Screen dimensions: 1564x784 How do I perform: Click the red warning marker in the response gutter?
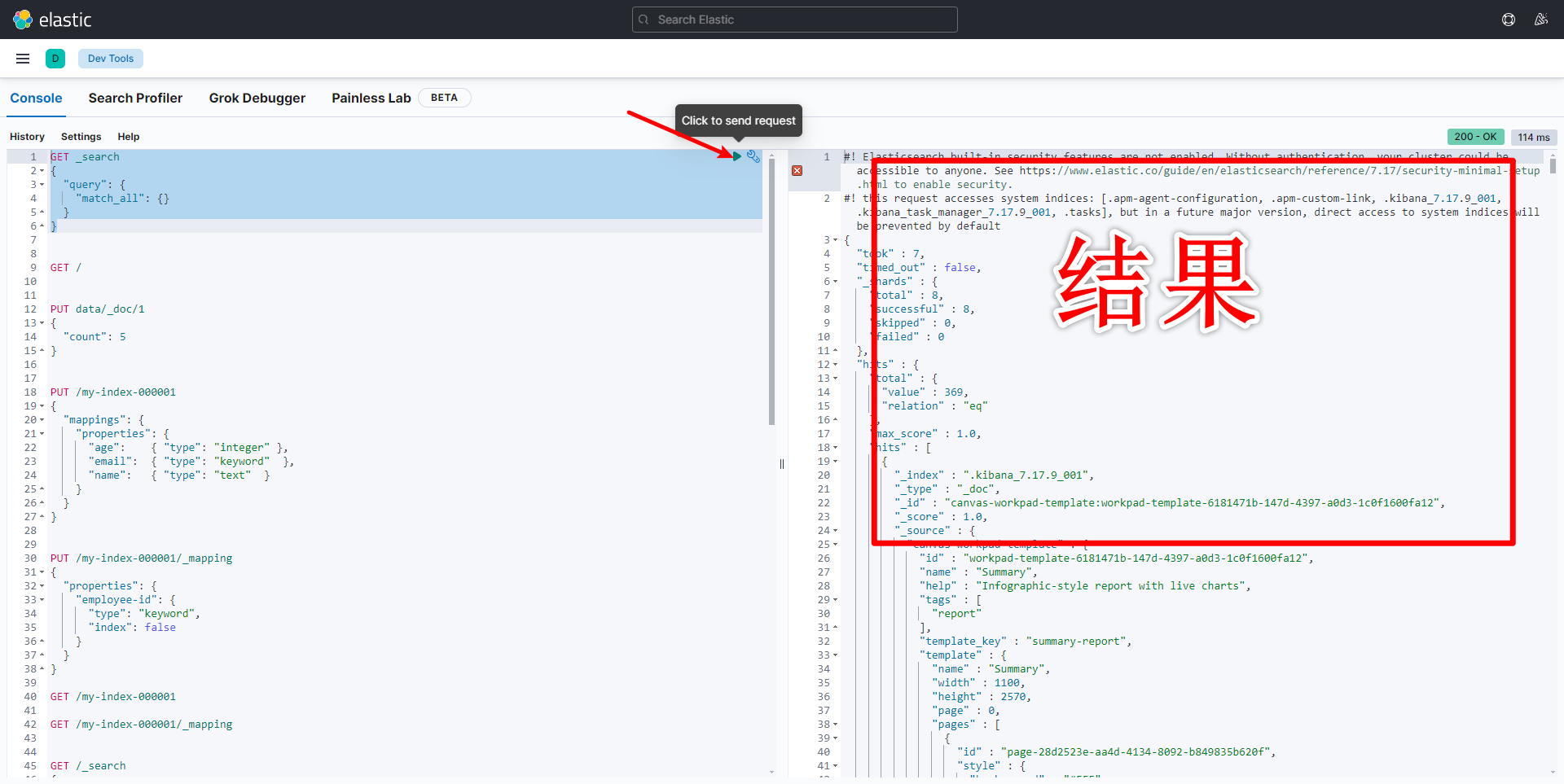(x=797, y=171)
